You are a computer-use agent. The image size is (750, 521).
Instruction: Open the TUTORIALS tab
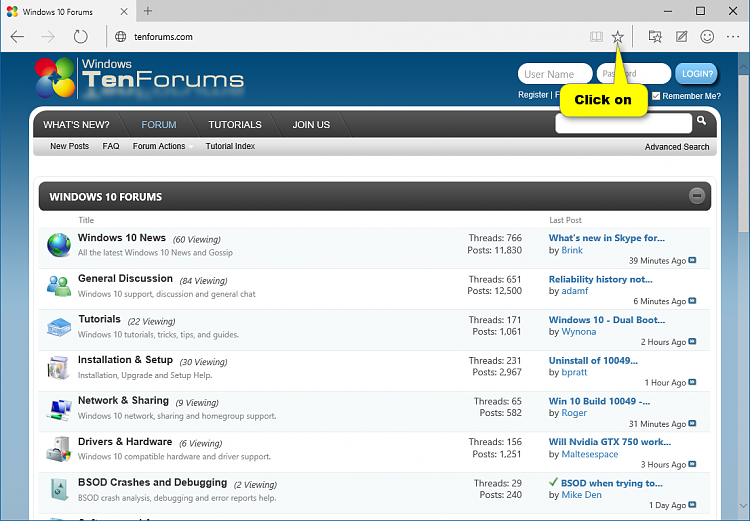pyautogui.click(x=235, y=125)
